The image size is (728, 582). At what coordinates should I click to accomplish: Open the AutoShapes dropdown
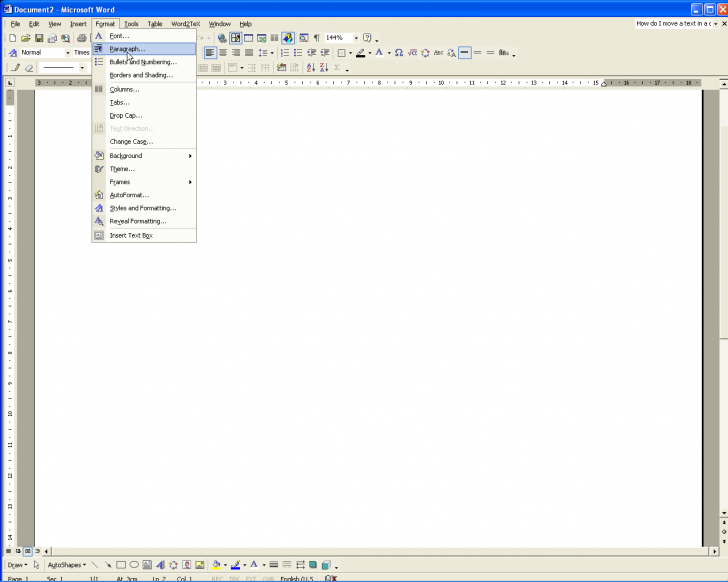point(67,565)
